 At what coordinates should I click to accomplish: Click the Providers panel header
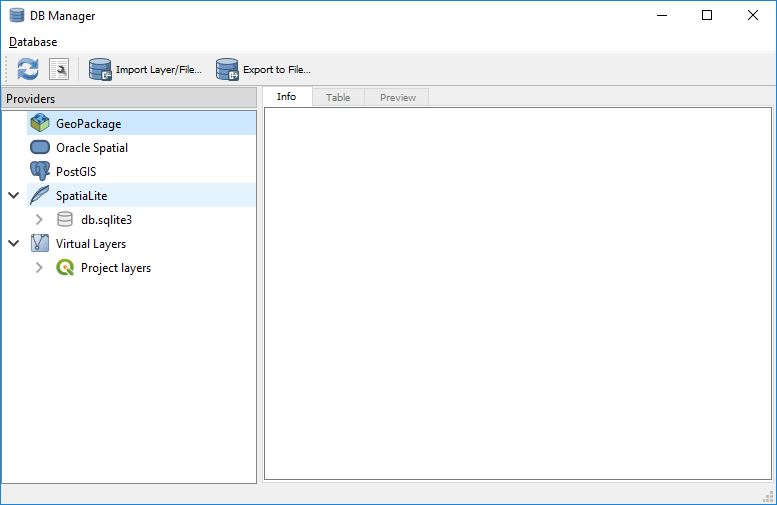point(129,98)
